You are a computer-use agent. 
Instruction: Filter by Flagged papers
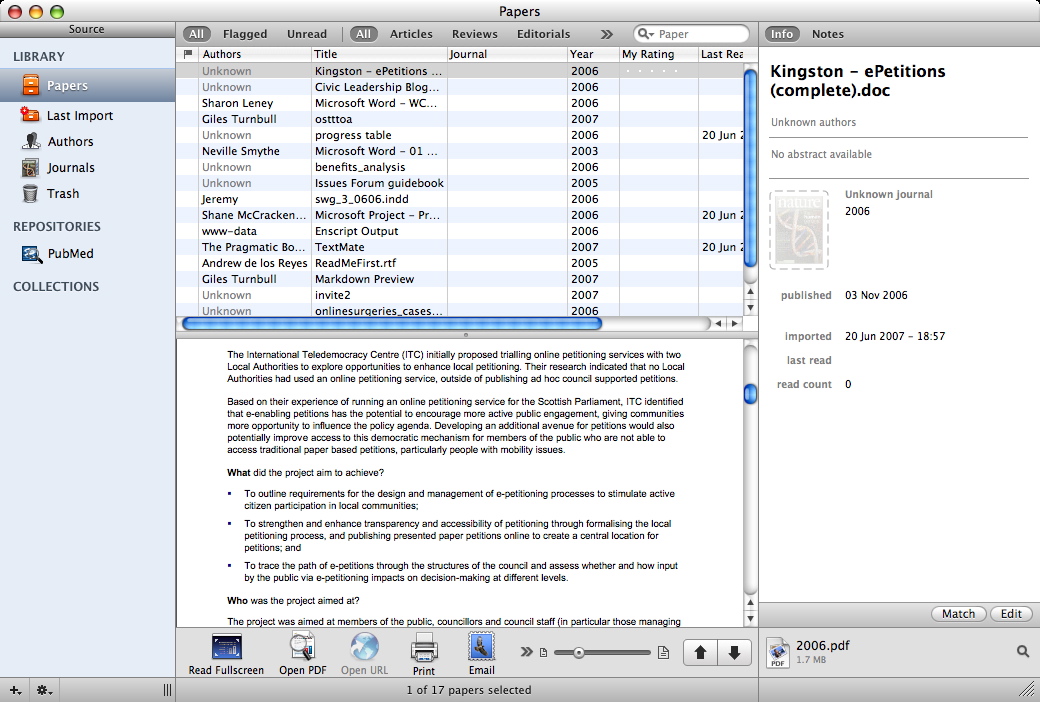point(245,34)
